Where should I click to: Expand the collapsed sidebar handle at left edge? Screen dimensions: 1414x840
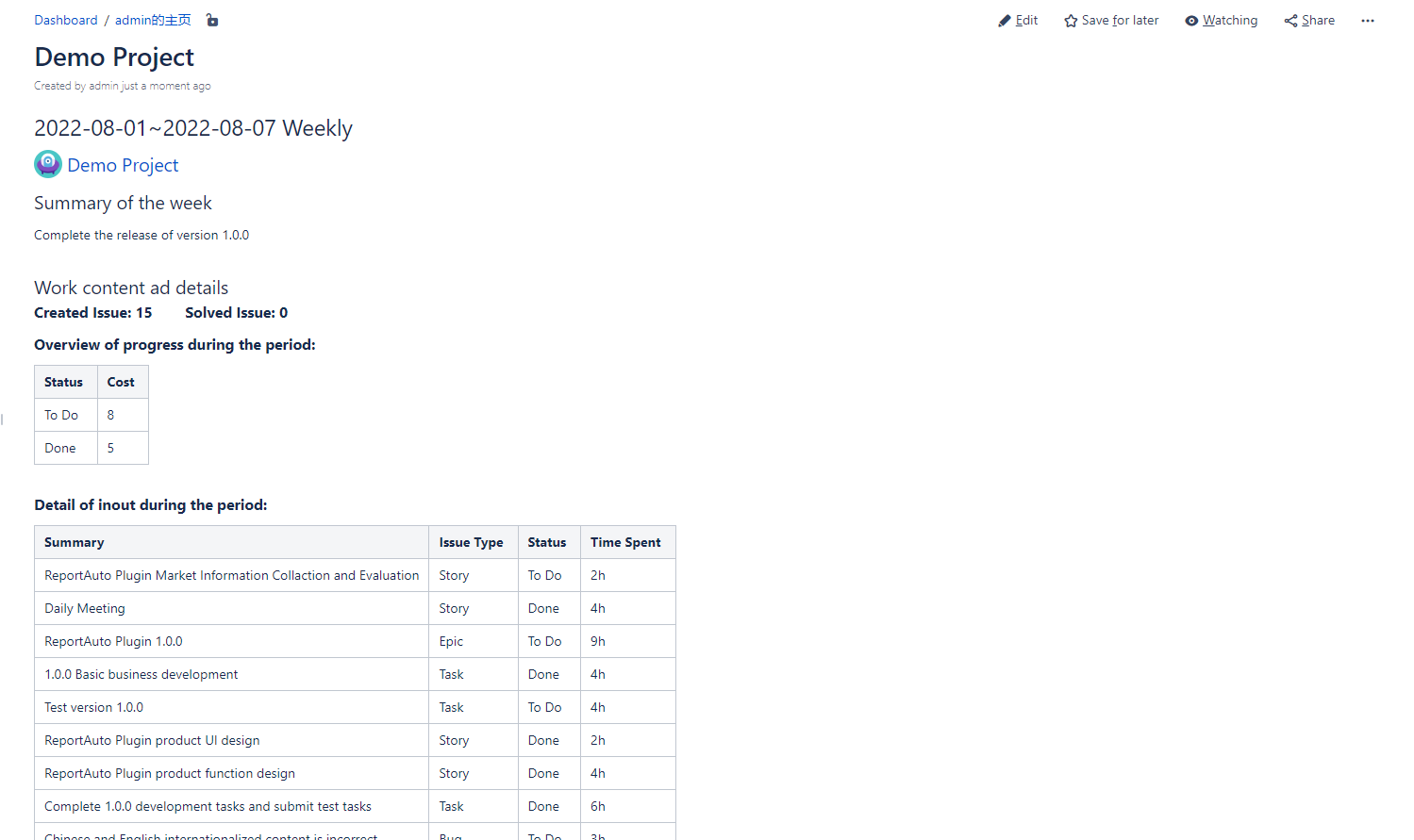click(3, 420)
